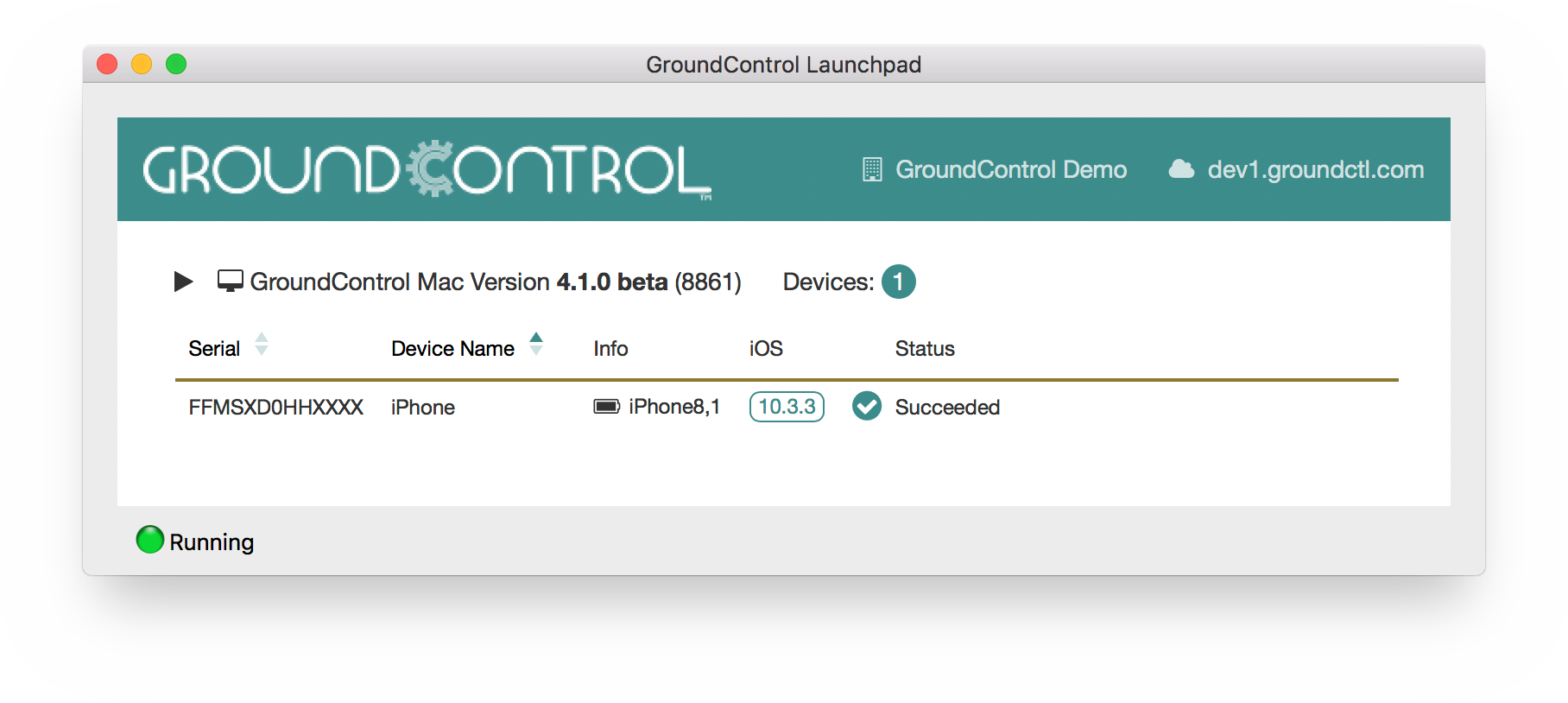Click the Running status label

tap(212, 542)
